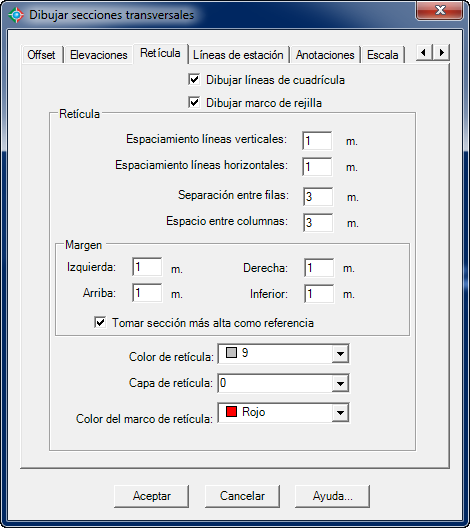Uncheck Dibujar marco de rejilla
This screenshot has width=470, height=528.
[194, 102]
